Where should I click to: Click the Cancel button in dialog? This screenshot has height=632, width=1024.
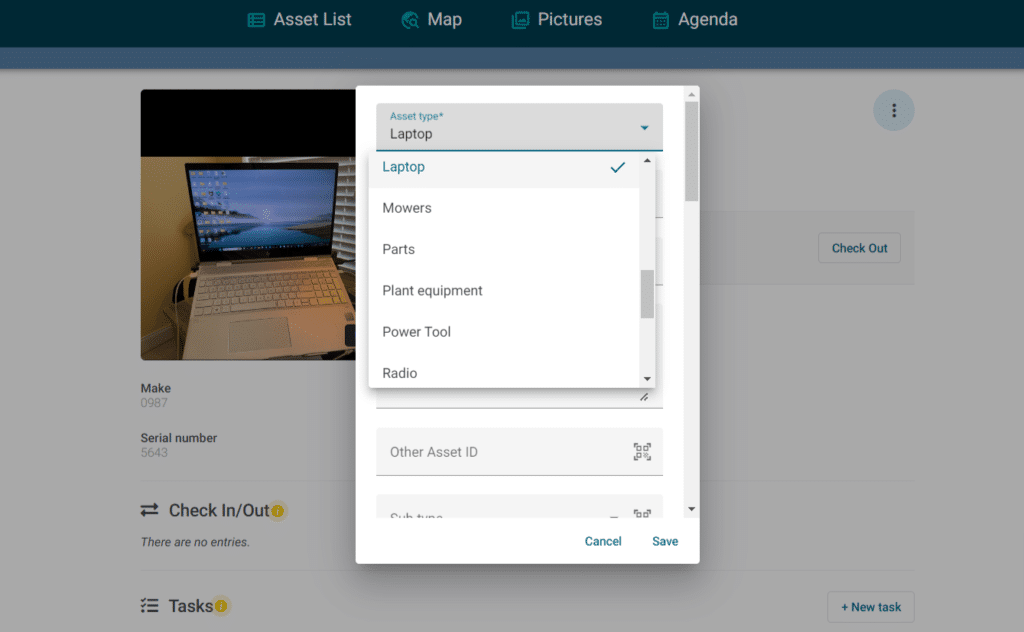pos(603,541)
